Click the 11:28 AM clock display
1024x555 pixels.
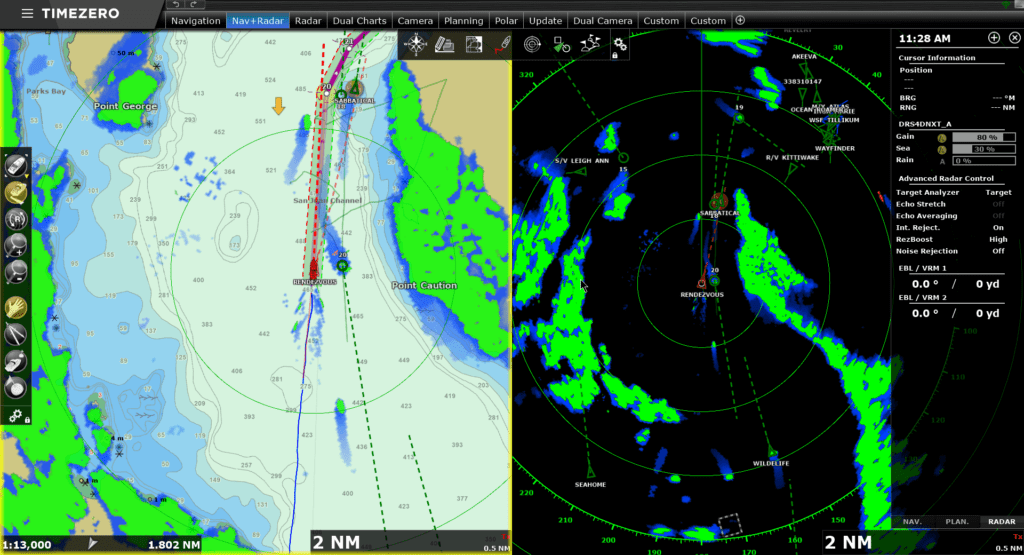coord(924,39)
